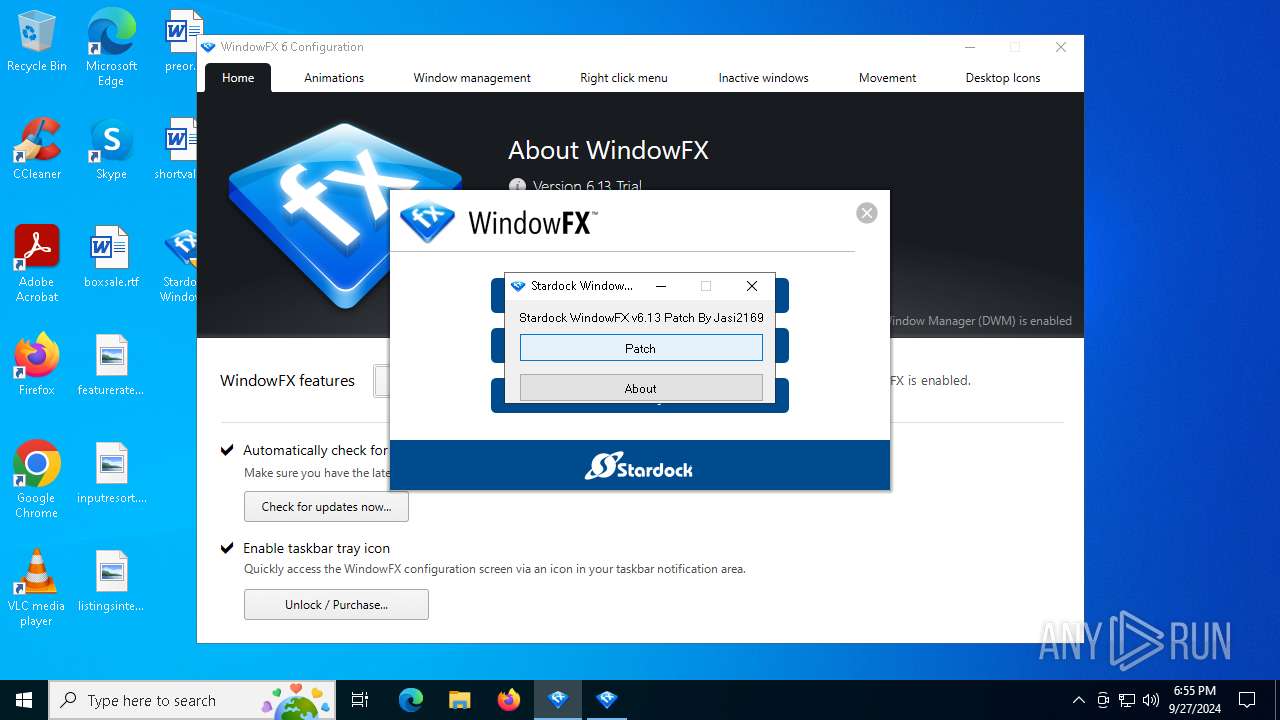The image size is (1280, 720).
Task: Open the Recycle Bin desktop icon
Action: click(x=37, y=41)
